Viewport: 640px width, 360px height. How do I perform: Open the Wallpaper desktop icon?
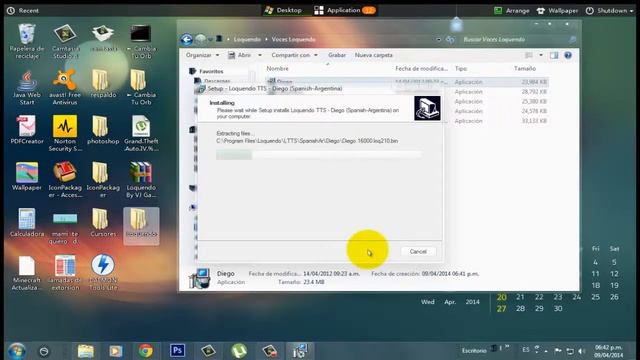pyautogui.click(x=27, y=176)
